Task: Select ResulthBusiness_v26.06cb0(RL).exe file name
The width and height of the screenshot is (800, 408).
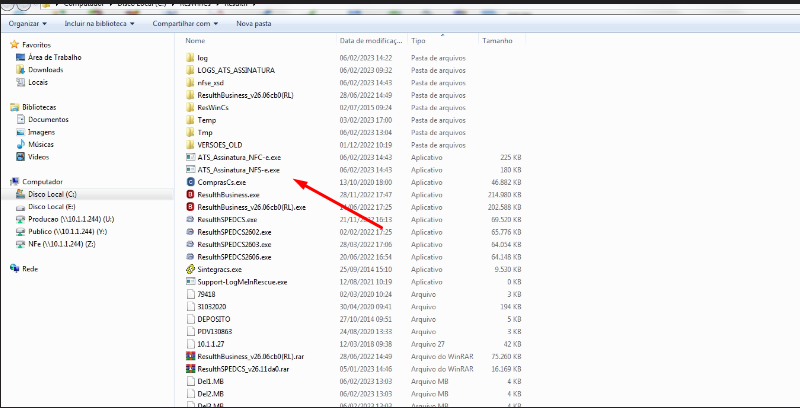Action: [252, 207]
